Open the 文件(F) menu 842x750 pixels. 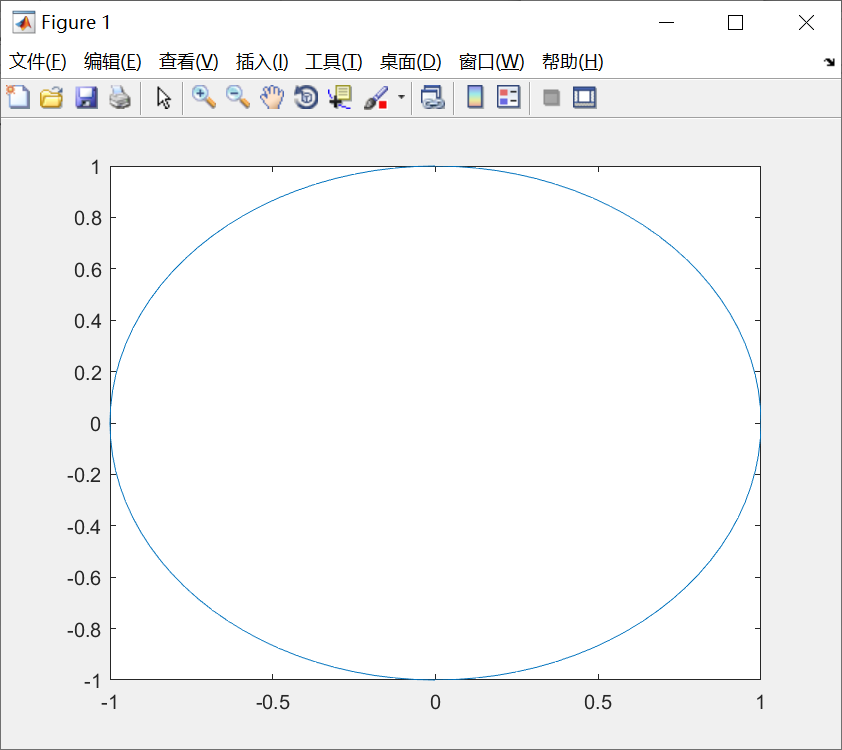[38, 62]
